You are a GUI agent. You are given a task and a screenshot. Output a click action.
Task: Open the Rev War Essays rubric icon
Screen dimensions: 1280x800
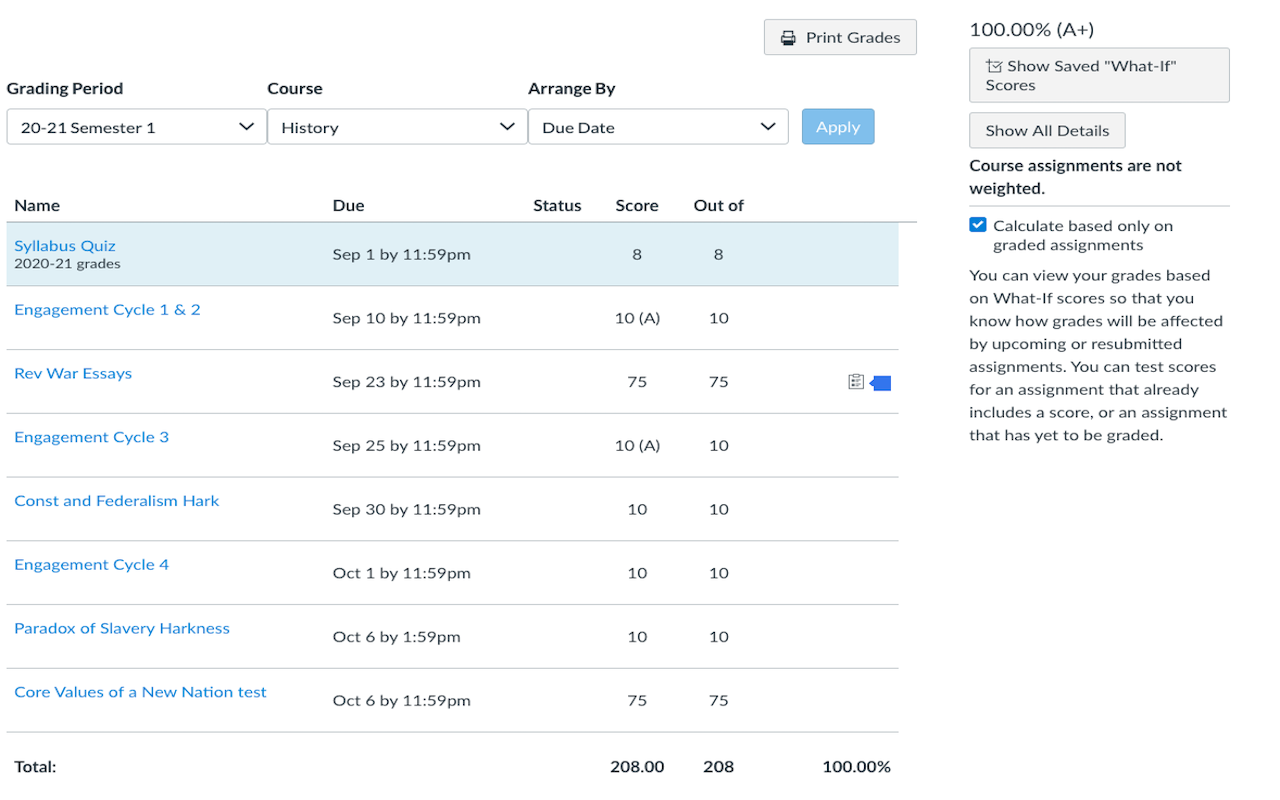coord(855,382)
